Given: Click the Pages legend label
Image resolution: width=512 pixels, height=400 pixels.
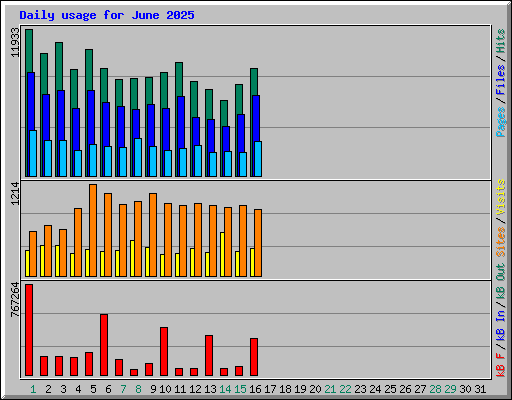Looking at the screenshot, I should coord(500,122).
